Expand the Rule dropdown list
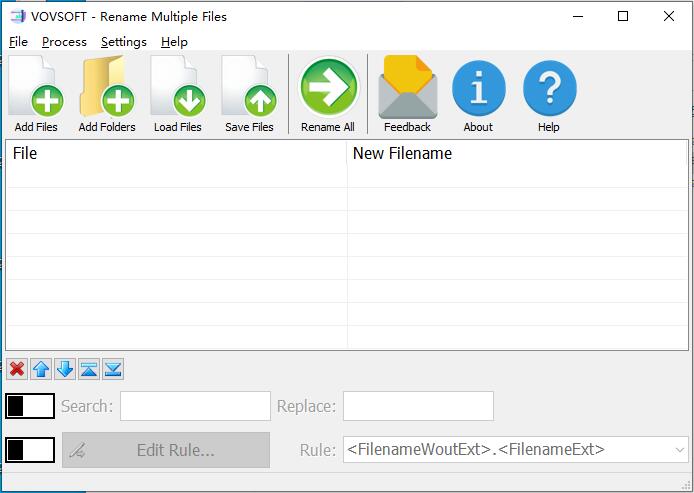 point(680,450)
